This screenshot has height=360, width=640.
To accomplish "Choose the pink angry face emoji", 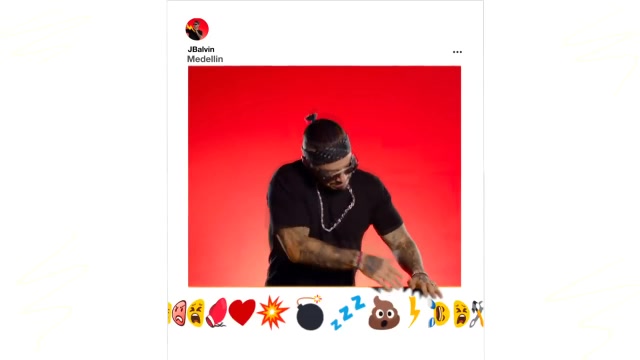I will (x=179, y=313).
